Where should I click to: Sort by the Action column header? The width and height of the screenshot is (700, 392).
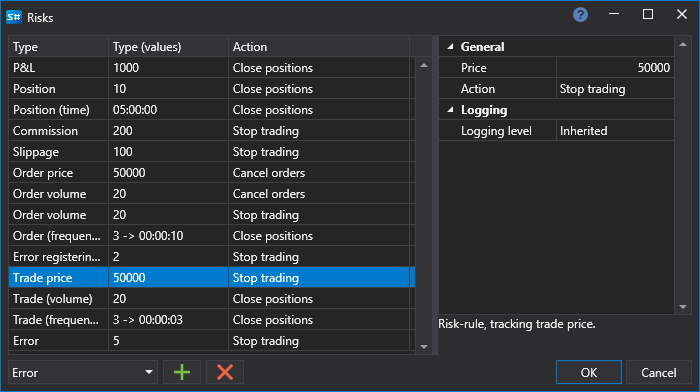(319, 46)
